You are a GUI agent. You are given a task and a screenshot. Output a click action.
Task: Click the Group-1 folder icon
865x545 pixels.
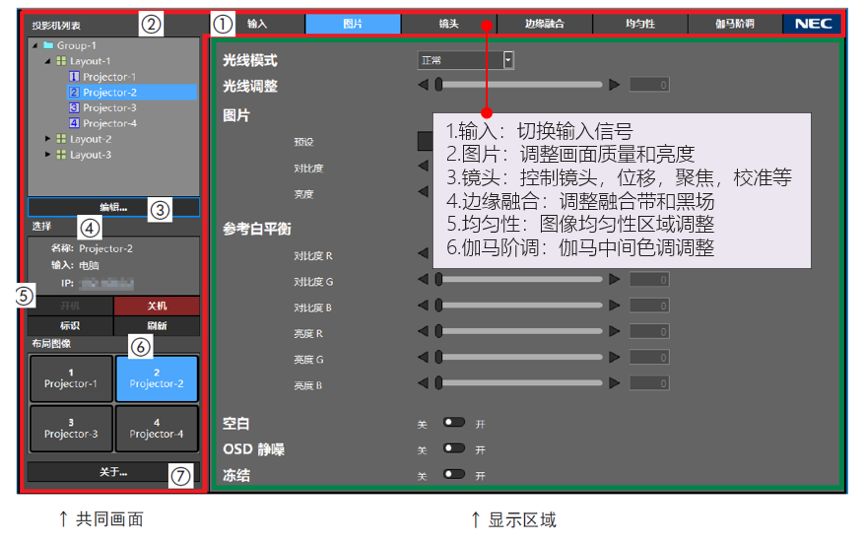[x=48, y=46]
